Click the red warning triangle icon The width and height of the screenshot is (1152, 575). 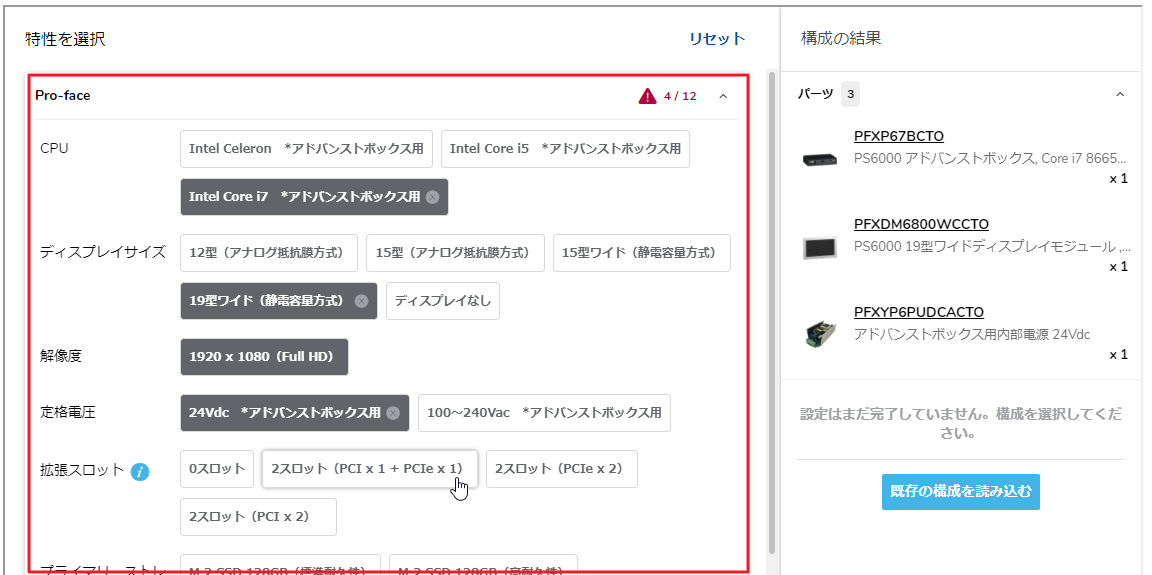pyautogui.click(x=647, y=95)
